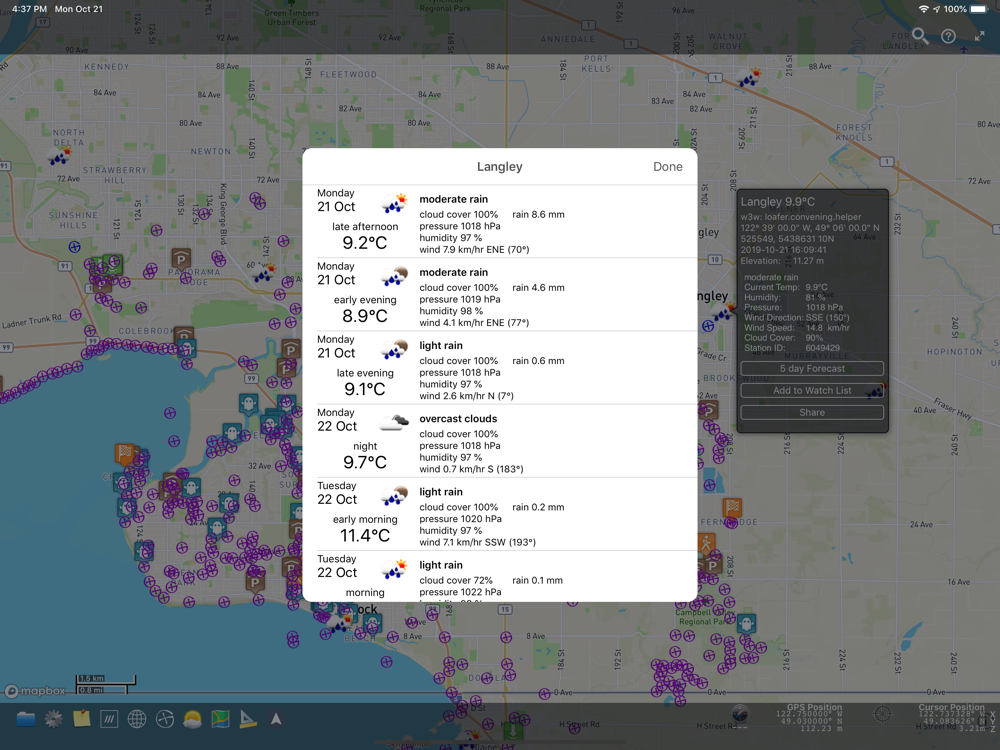
Task: Click the globe grid icon
Action: (137, 719)
